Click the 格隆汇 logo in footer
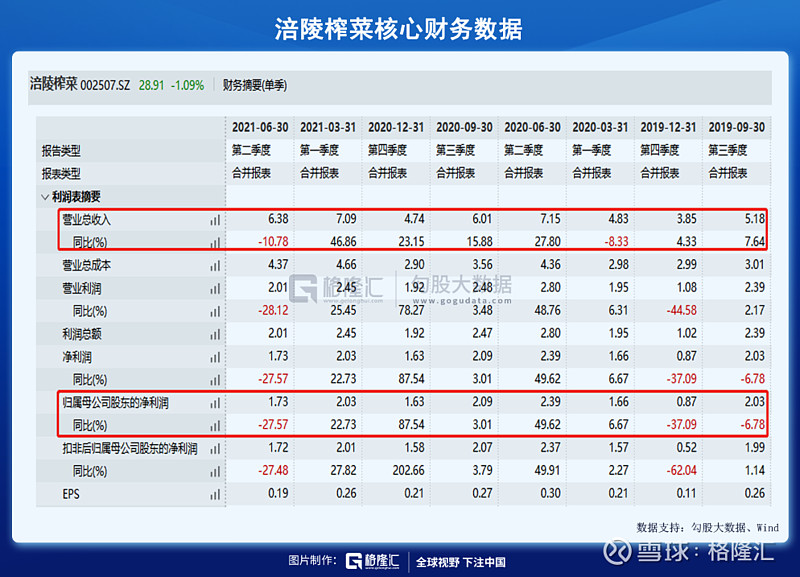Image resolution: width=800 pixels, height=577 pixels. click(x=372, y=561)
